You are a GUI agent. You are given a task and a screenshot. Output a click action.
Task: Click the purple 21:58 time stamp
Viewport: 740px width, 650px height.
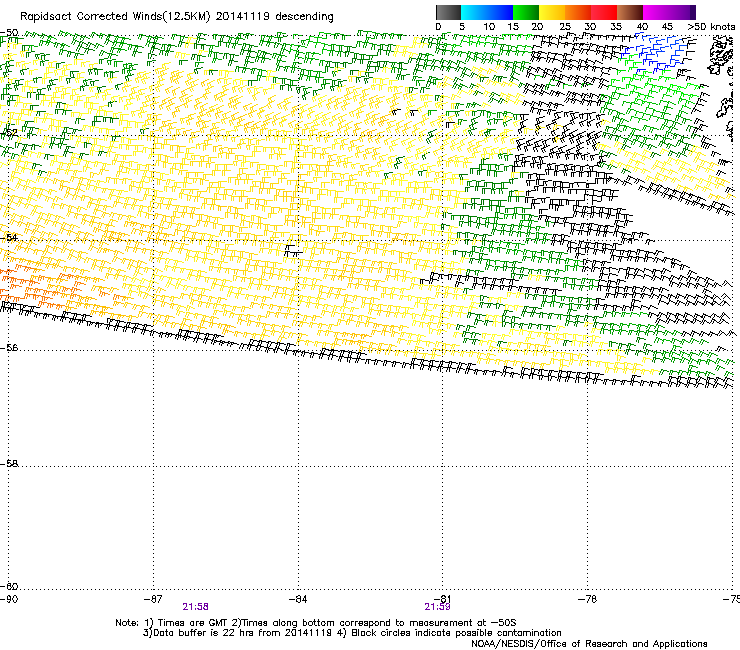(195, 607)
